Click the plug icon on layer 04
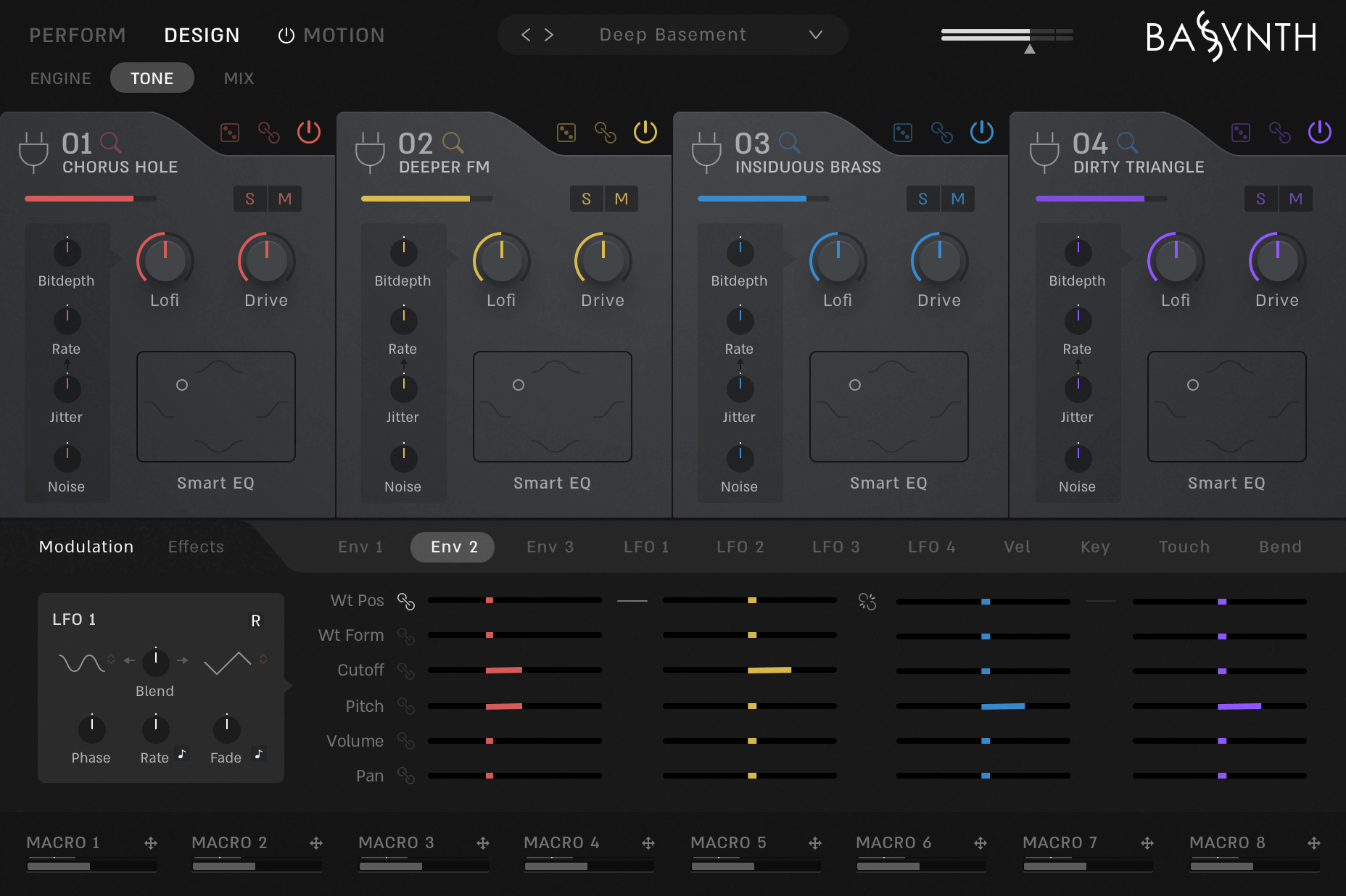 1044,152
